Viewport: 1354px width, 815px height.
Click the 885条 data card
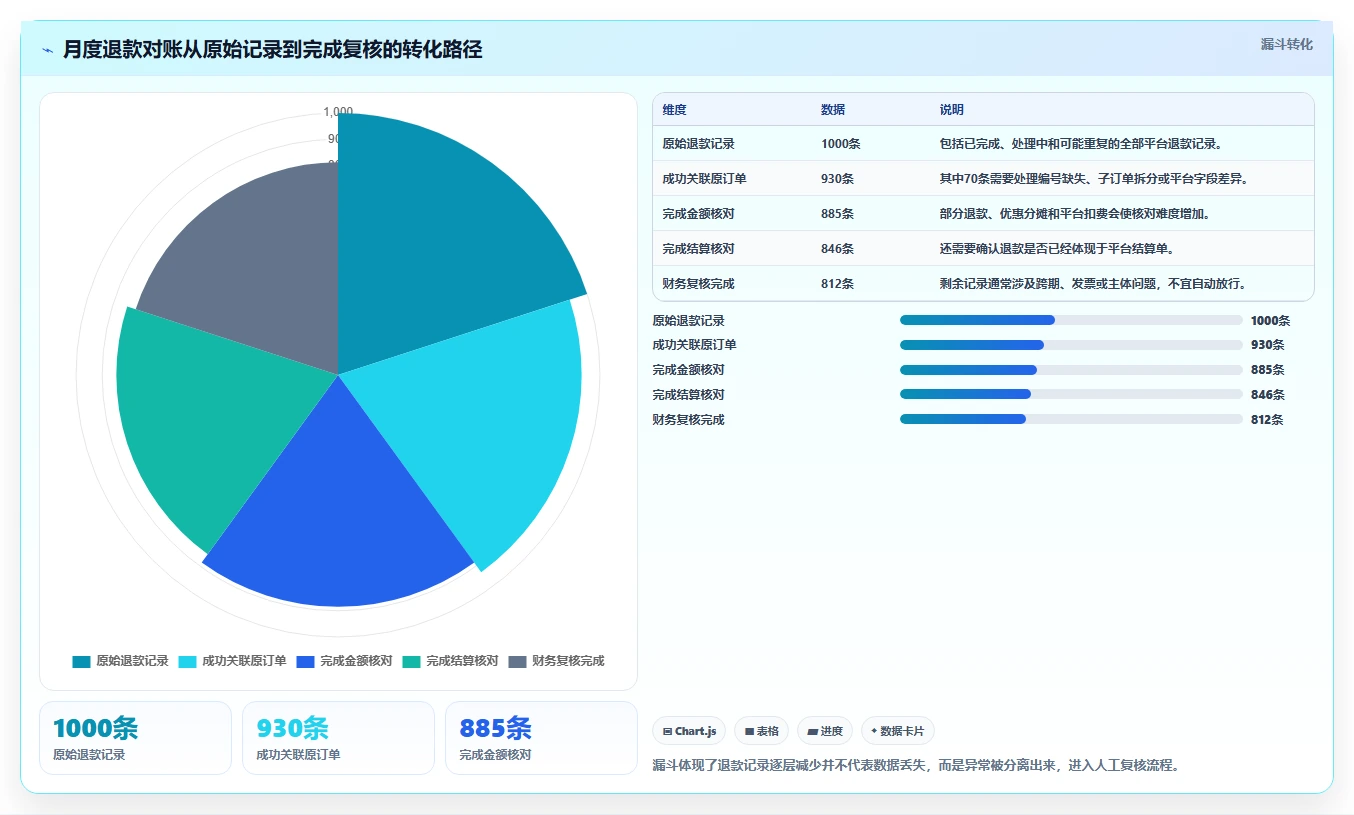pyautogui.click(x=541, y=738)
